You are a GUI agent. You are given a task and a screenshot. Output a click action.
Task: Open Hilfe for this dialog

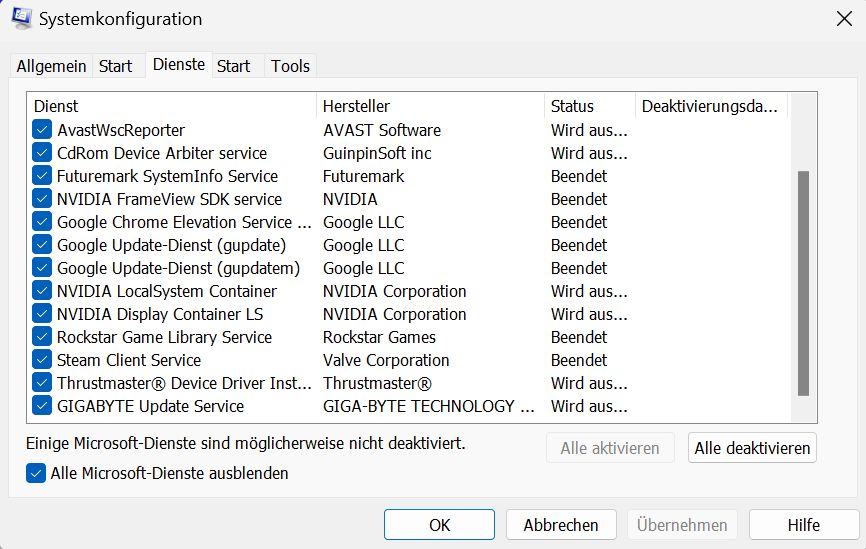[803, 525]
